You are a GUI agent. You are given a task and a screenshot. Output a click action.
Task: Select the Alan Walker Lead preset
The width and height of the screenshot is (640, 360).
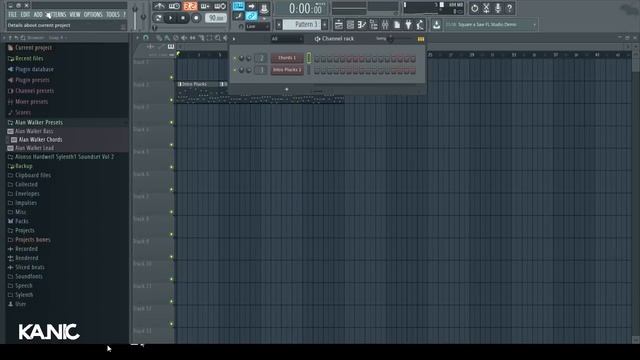[34, 148]
